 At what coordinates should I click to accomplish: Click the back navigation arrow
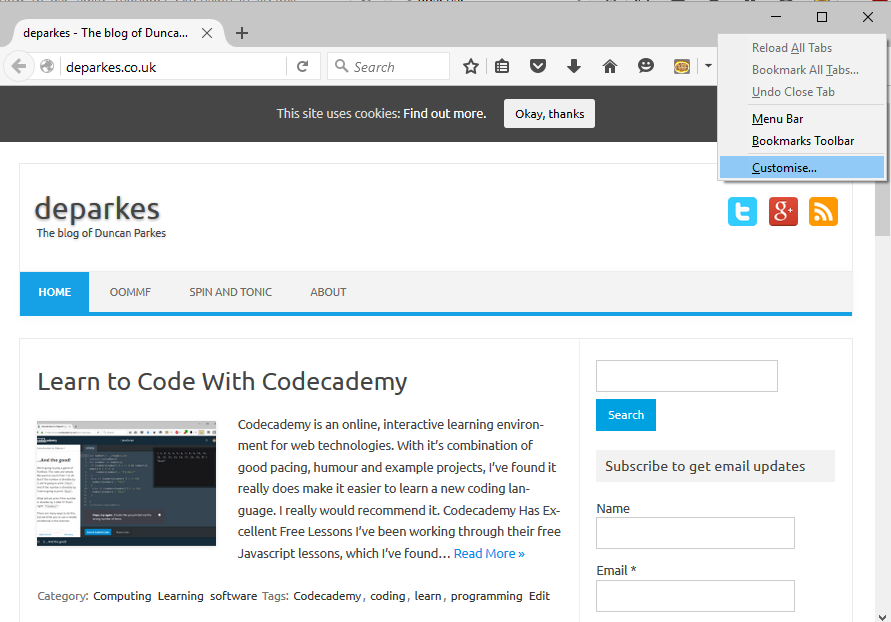click(20, 66)
